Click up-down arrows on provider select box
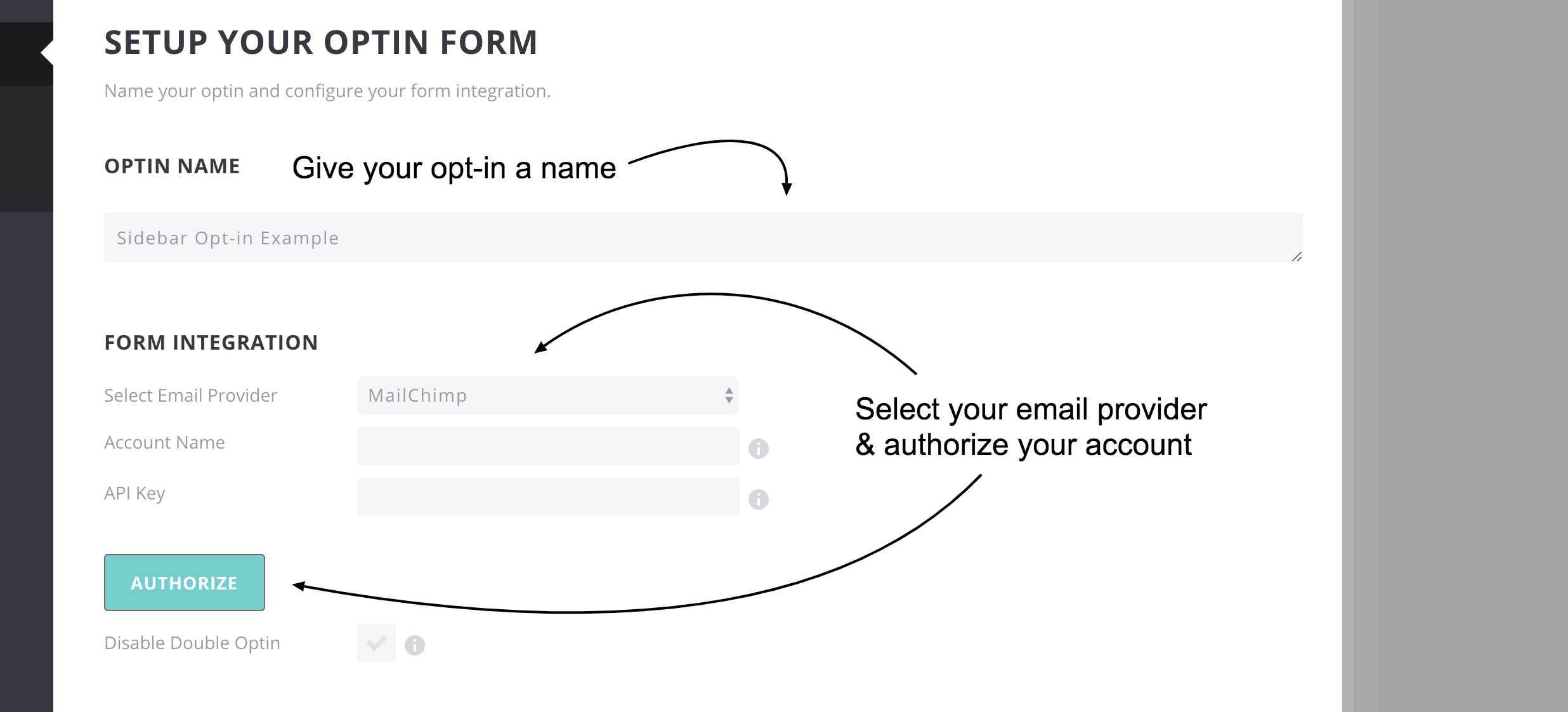This screenshot has height=712, width=1568. point(729,395)
